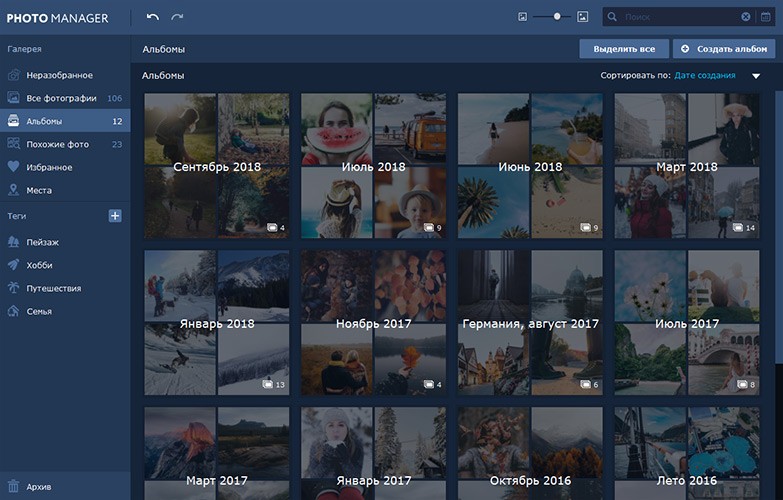
Task: Open the Места section
Action: click(65, 190)
